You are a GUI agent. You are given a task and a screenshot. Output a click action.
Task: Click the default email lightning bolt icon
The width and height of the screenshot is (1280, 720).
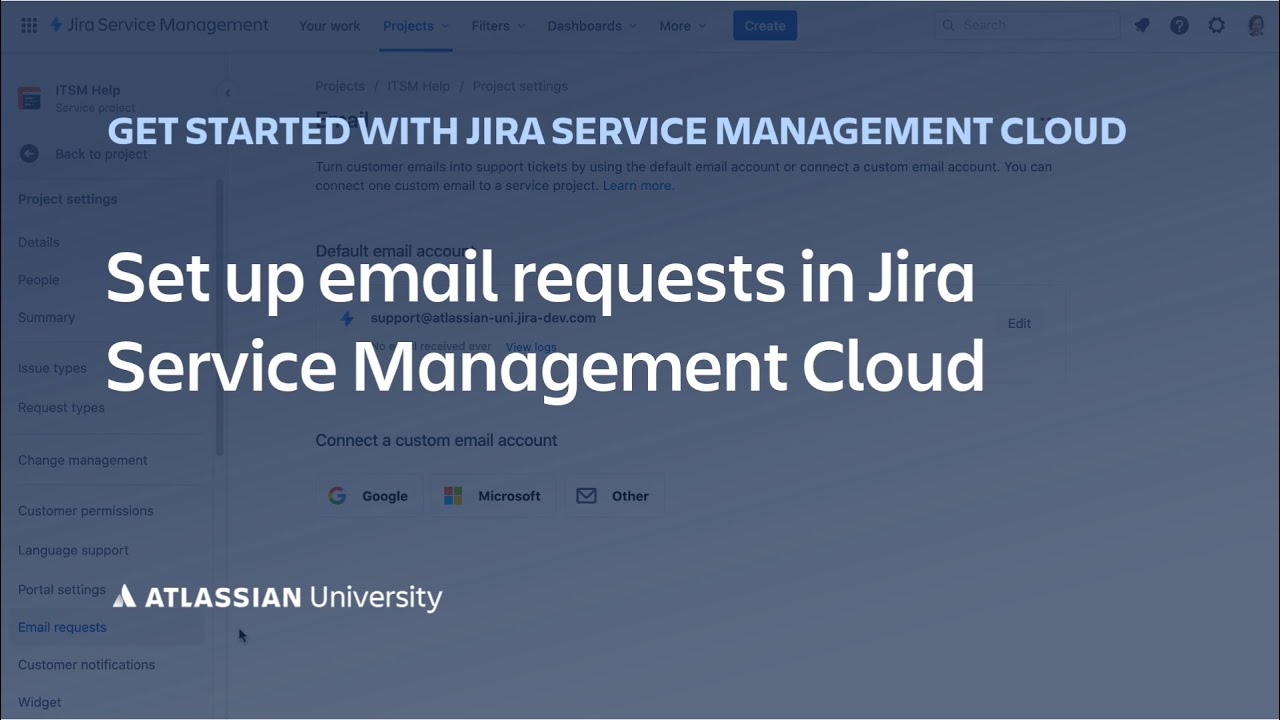coord(347,319)
